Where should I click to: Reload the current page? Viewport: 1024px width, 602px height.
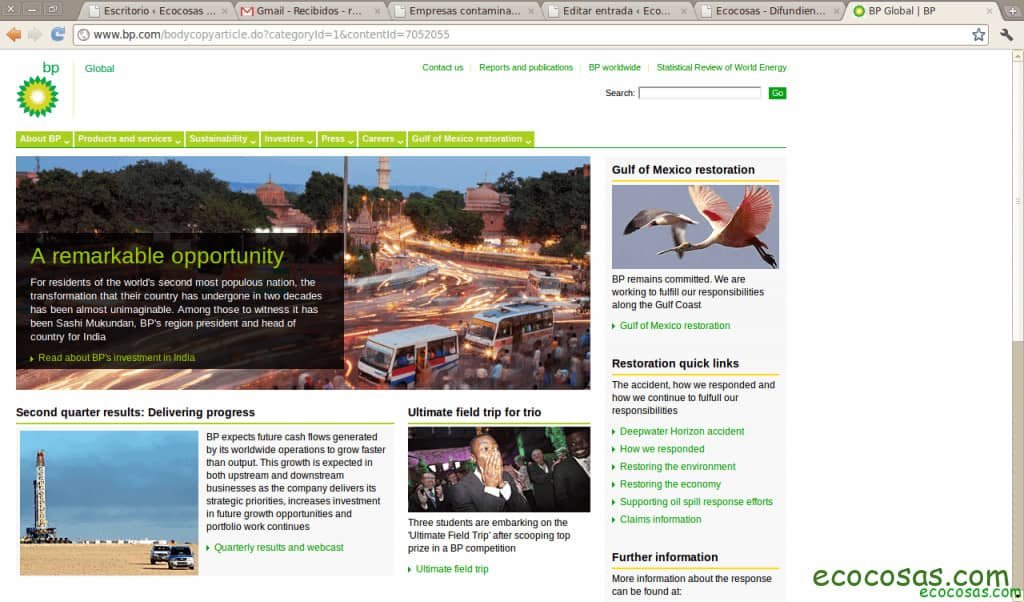[58, 33]
